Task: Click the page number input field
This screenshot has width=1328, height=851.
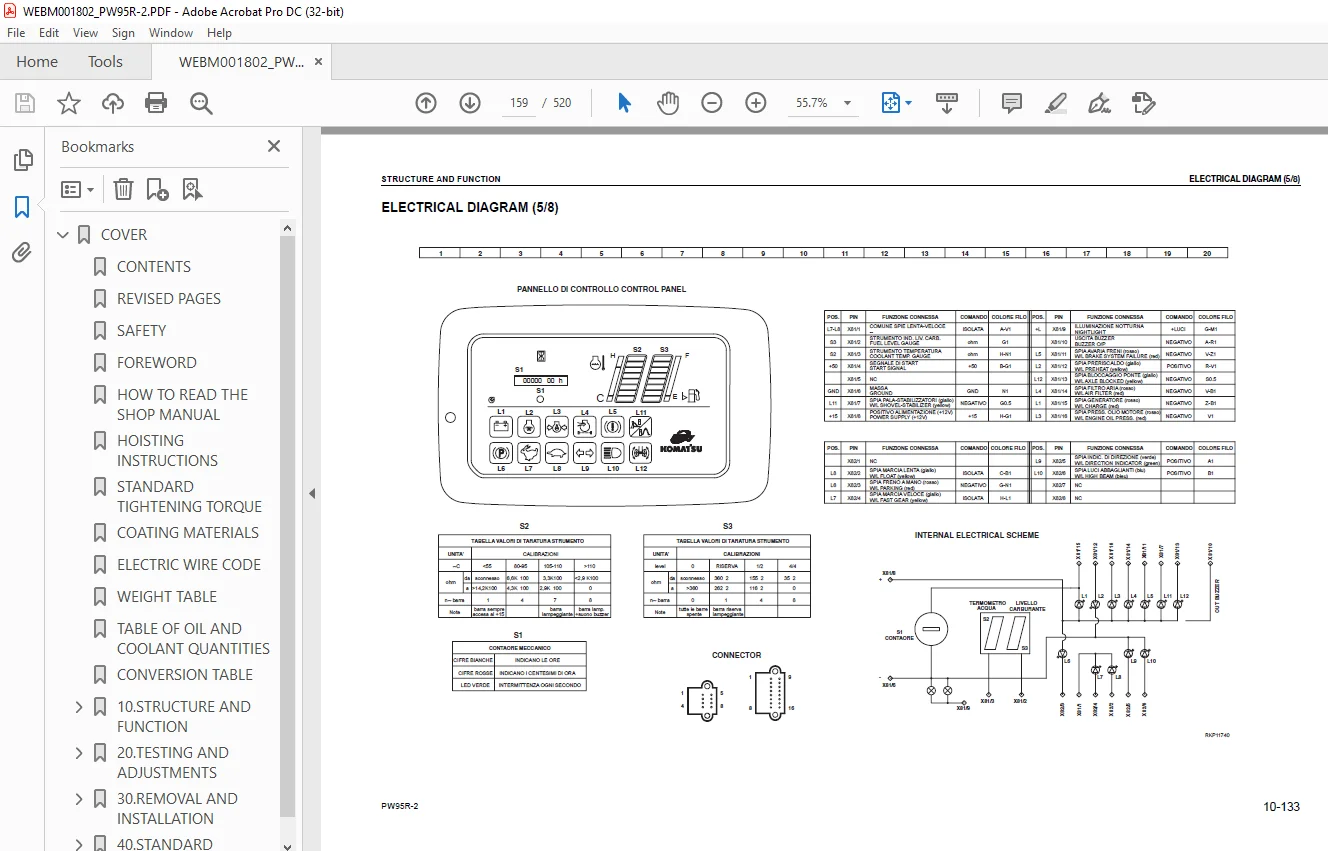Action: coord(519,103)
